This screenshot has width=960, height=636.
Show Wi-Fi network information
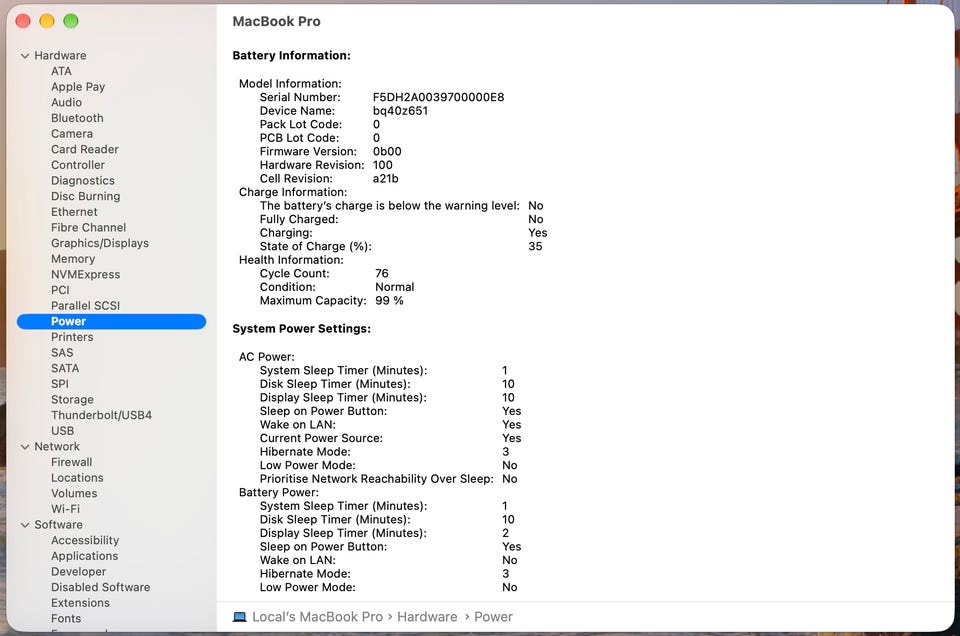(x=66, y=509)
